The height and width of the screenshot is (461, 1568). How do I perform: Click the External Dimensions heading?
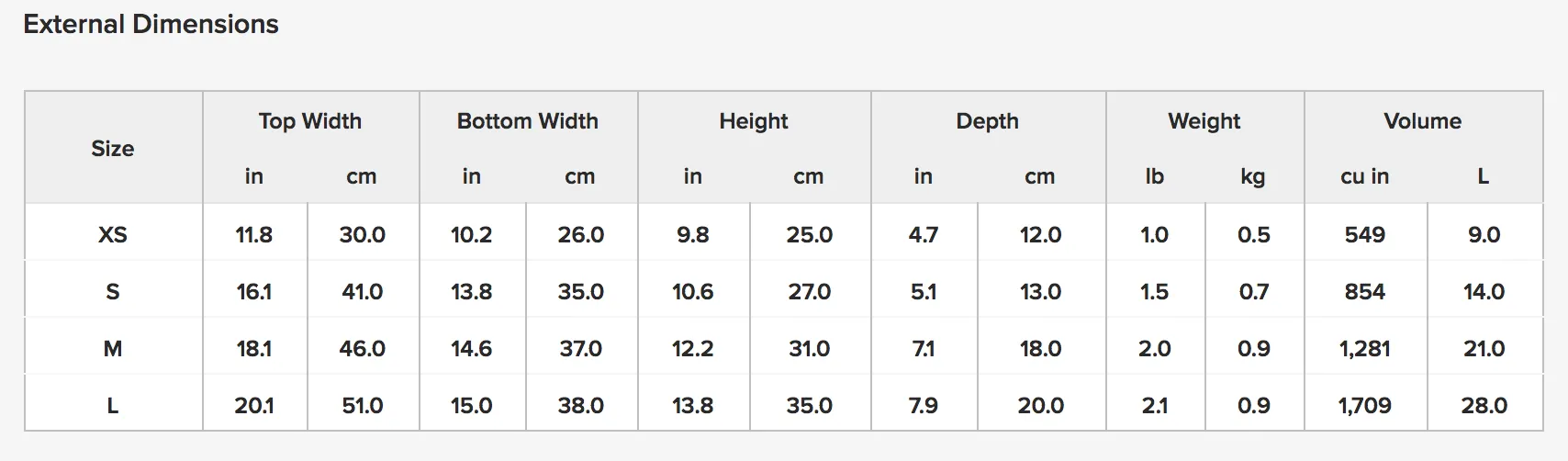pyautogui.click(x=151, y=24)
